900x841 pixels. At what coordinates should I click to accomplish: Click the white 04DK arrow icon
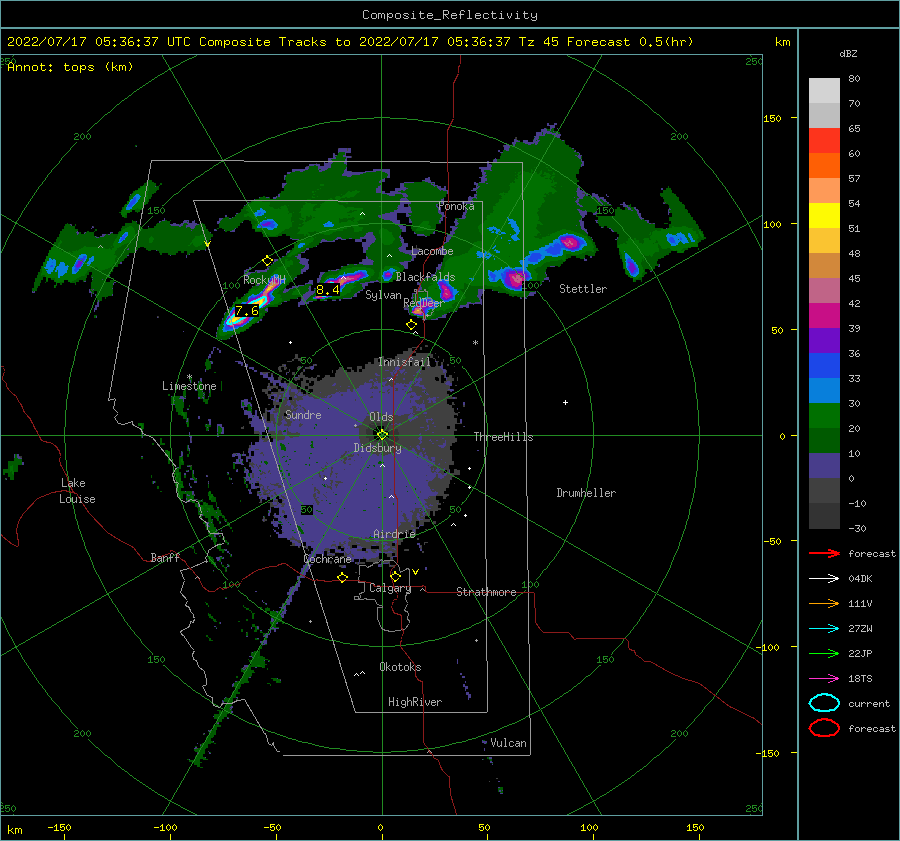click(824, 578)
